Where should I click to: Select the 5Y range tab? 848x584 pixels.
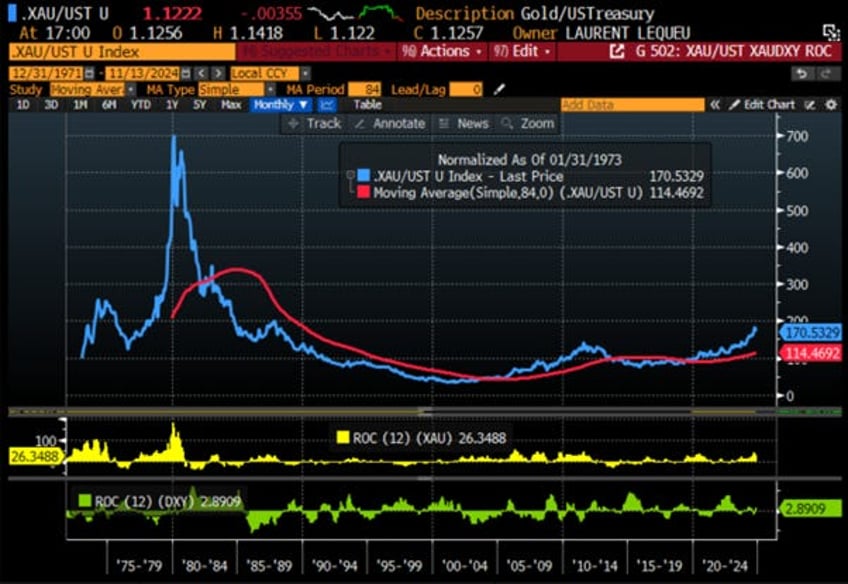click(200, 105)
